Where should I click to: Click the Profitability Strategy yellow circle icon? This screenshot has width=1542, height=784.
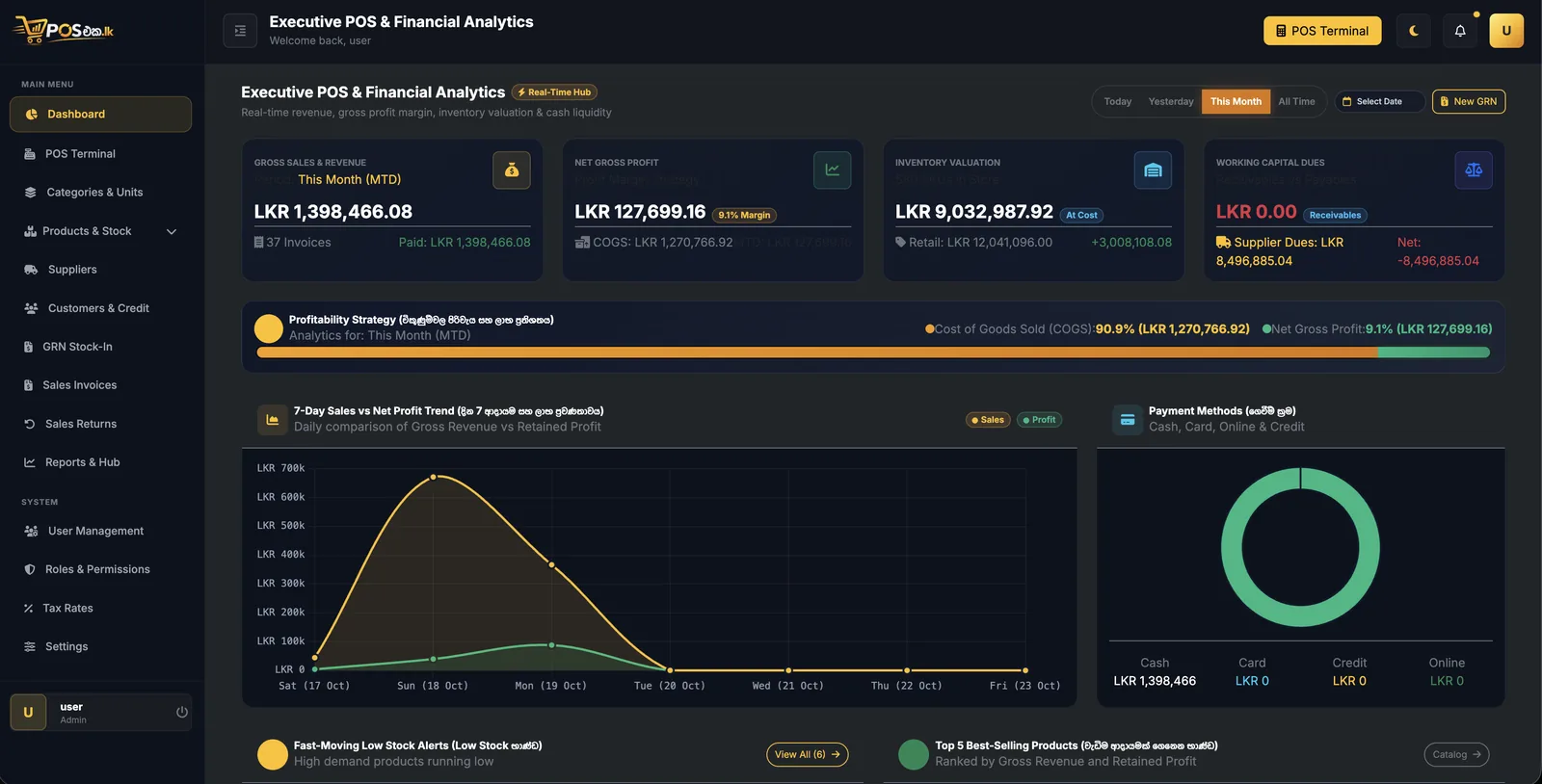point(269,328)
